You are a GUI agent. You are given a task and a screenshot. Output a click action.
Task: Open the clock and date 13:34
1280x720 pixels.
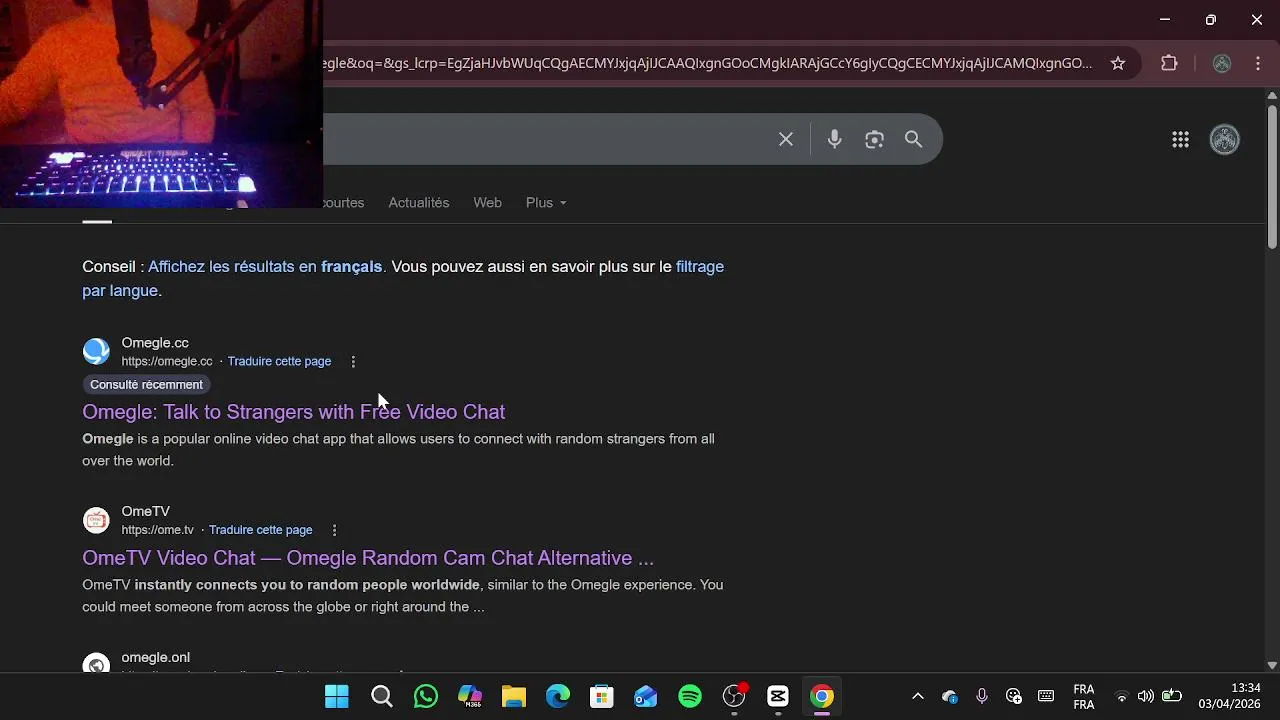pyautogui.click(x=1230, y=696)
